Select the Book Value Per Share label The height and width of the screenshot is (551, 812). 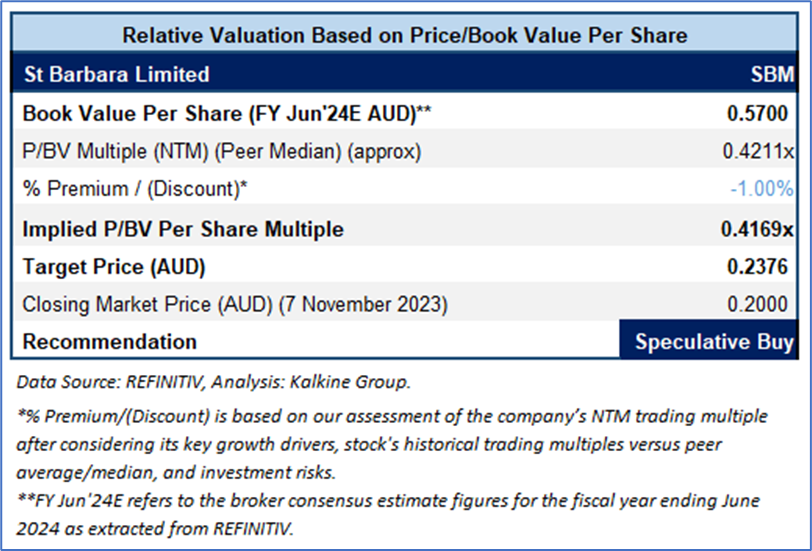tap(226, 113)
